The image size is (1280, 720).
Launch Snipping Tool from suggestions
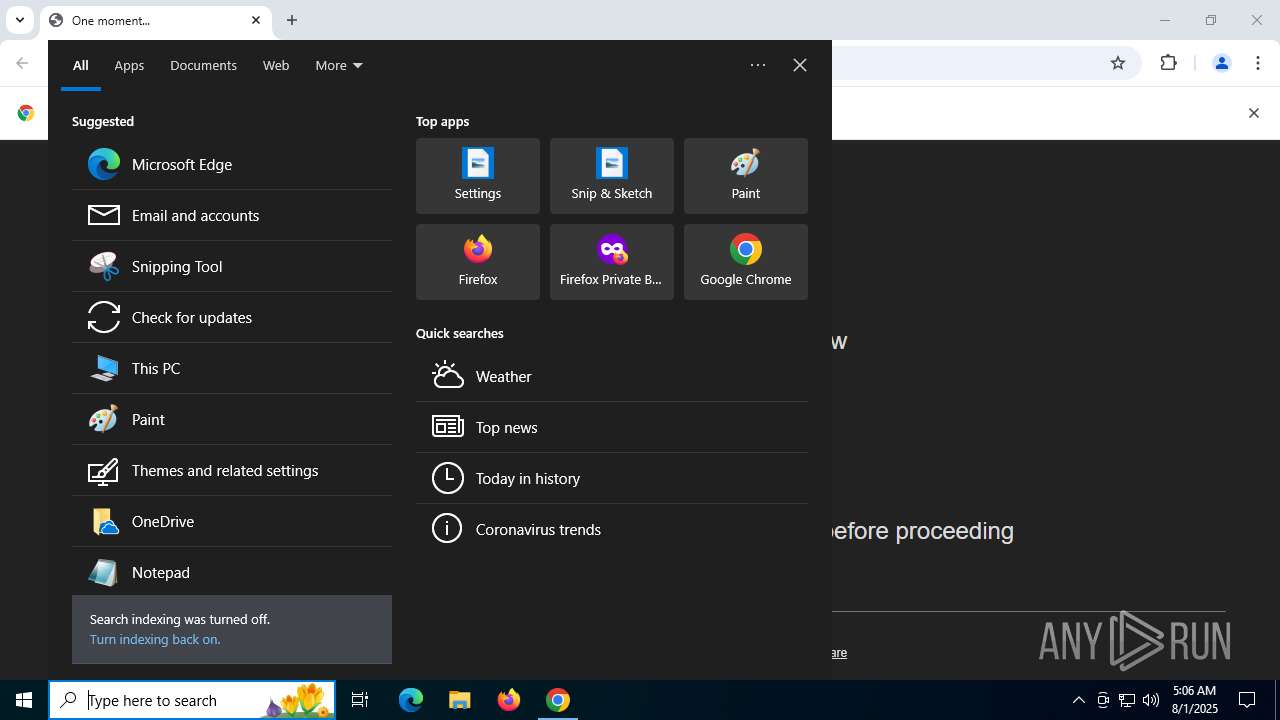click(232, 266)
